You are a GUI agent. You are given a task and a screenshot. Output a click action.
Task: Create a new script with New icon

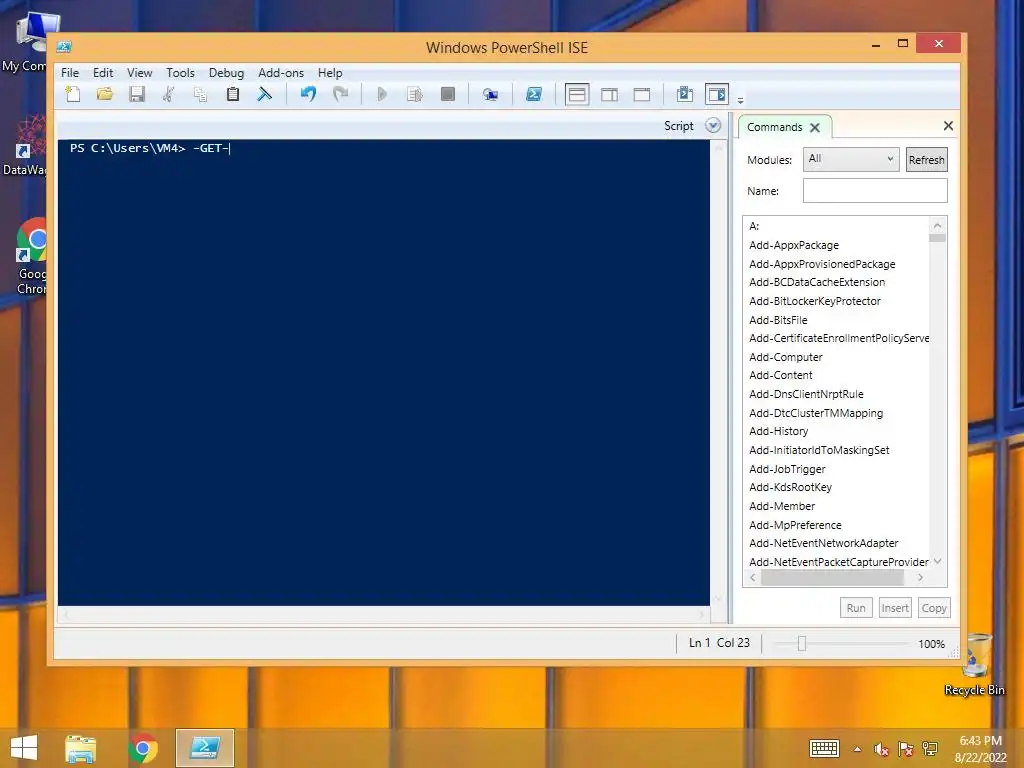point(72,94)
